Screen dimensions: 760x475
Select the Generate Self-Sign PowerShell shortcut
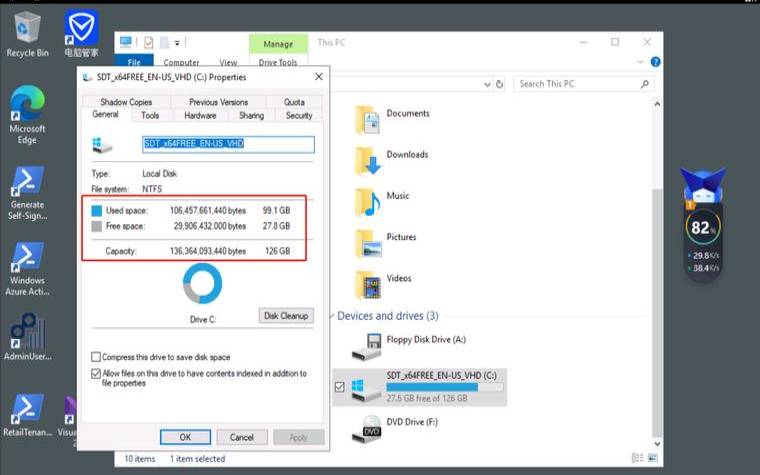click(27, 193)
